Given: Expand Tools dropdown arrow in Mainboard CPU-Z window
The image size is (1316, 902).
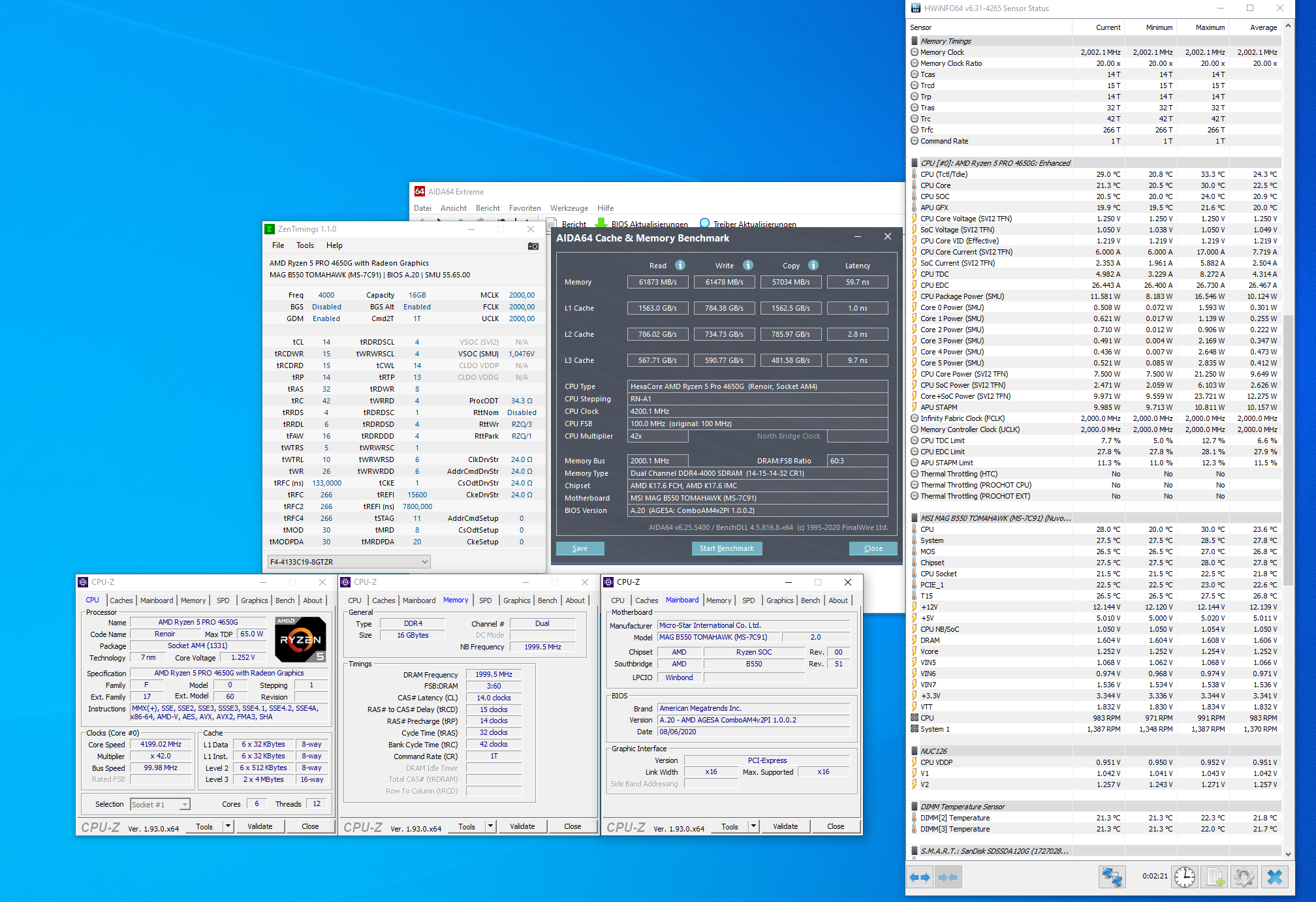Looking at the screenshot, I should [x=753, y=826].
